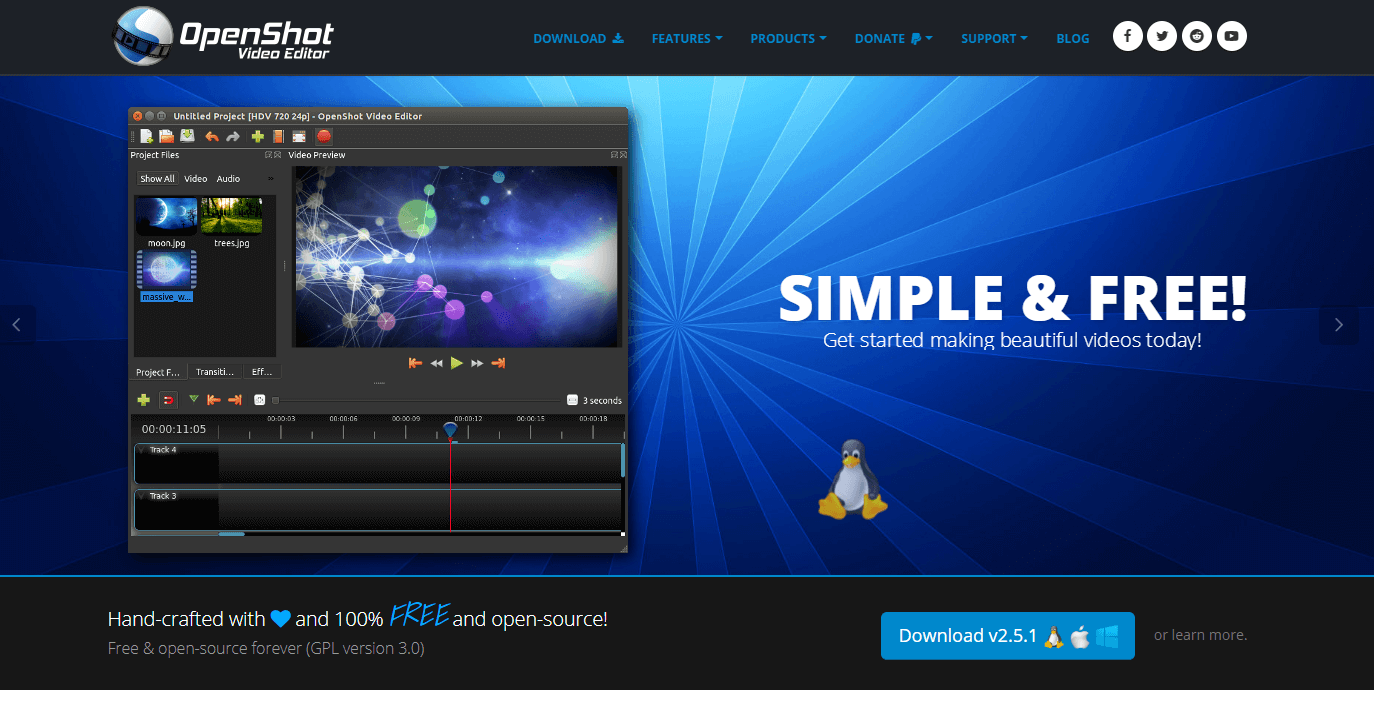Show the previous carousel slide
1374x705 pixels.
17,325
